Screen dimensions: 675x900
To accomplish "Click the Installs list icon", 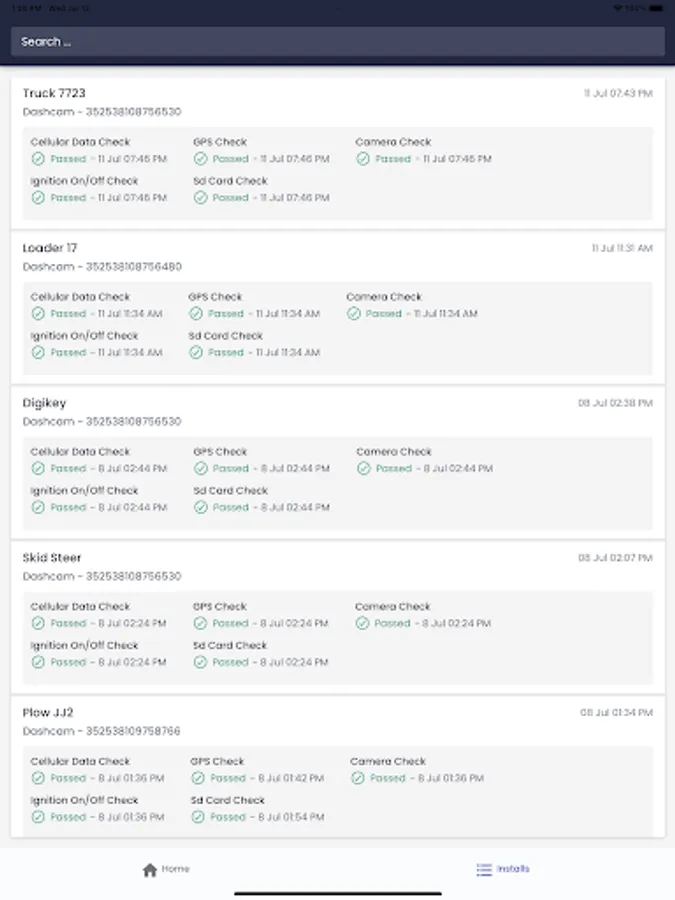I will coord(485,870).
